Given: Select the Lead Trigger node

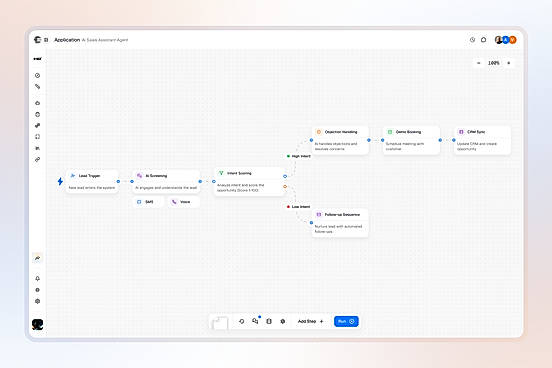Looking at the screenshot, I should coord(92,181).
